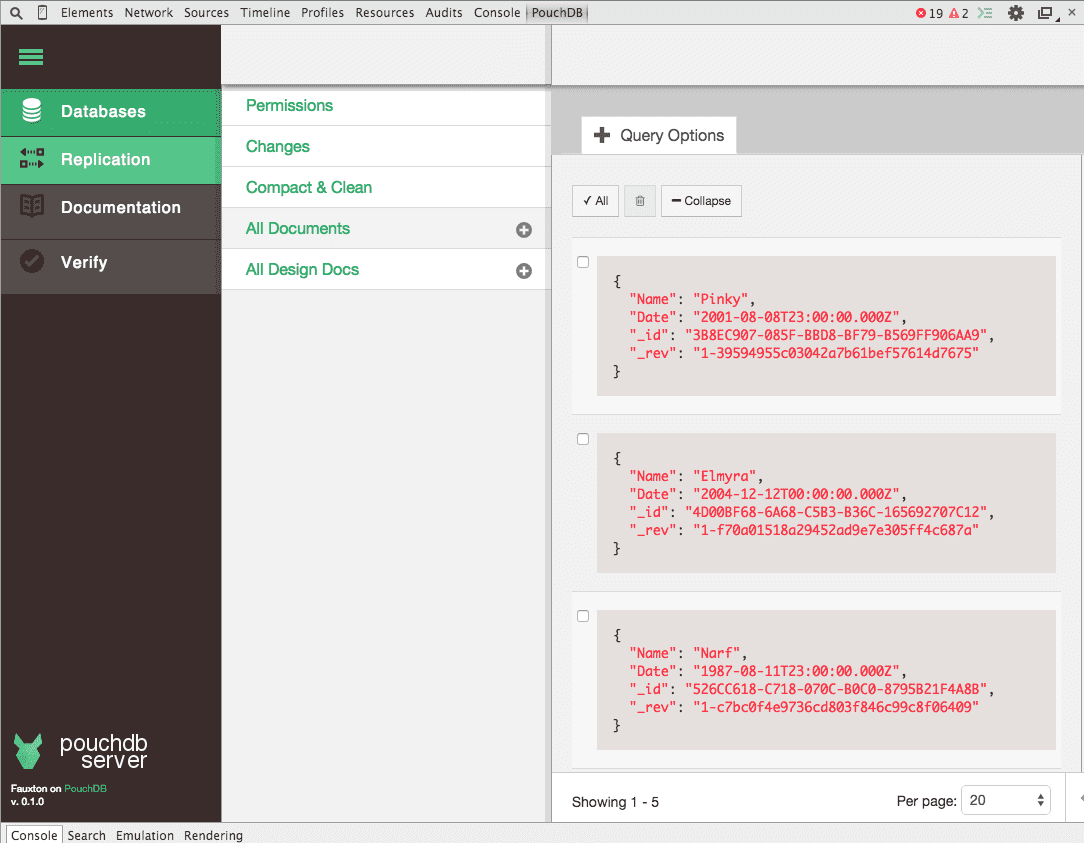This screenshot has width=1084, height=843.
Task: Click the Documentation book icon
Action: (x=32, y=206)
